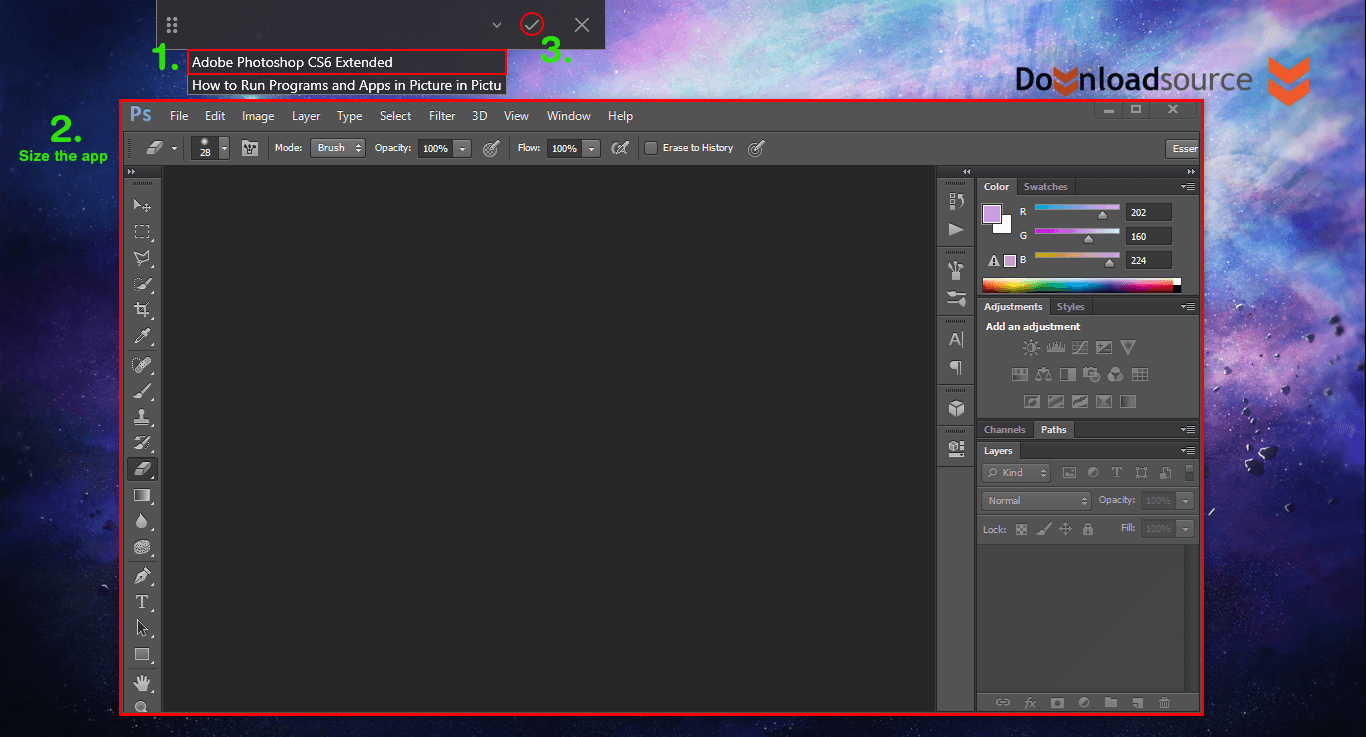Choose the How to Run Programs entry

coord(346,85)
